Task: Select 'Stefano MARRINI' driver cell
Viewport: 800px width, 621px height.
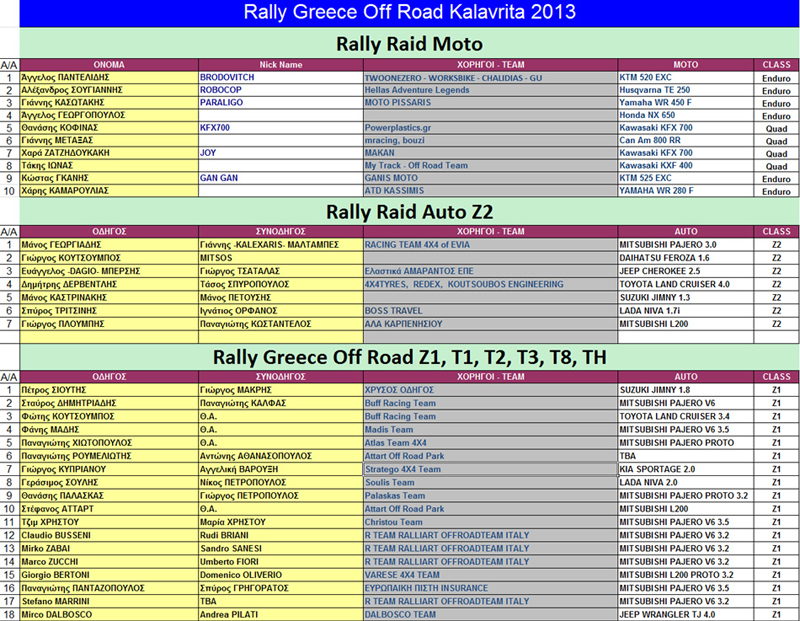Action: [x=109, y=602]
